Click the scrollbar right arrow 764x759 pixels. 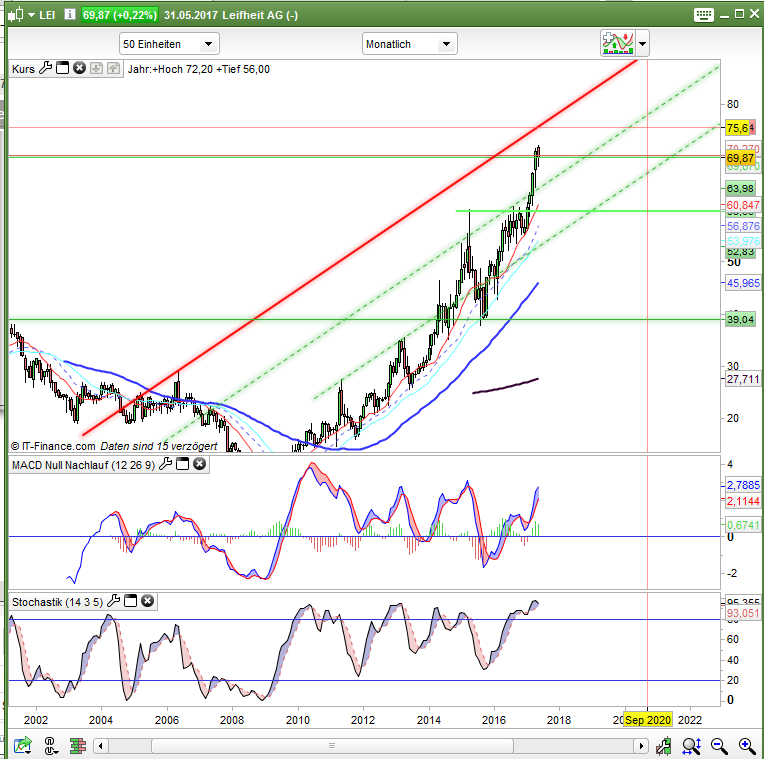coord(641,746)
